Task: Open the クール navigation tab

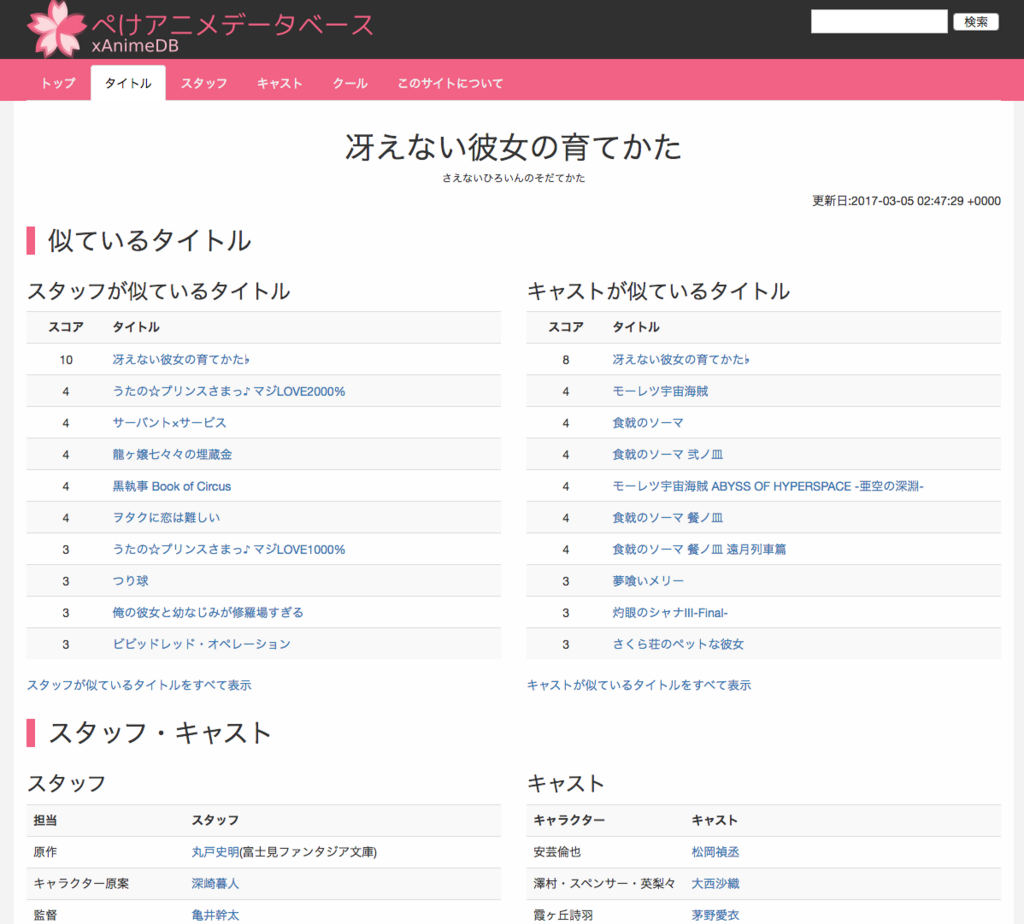Action: click(350, 83)
